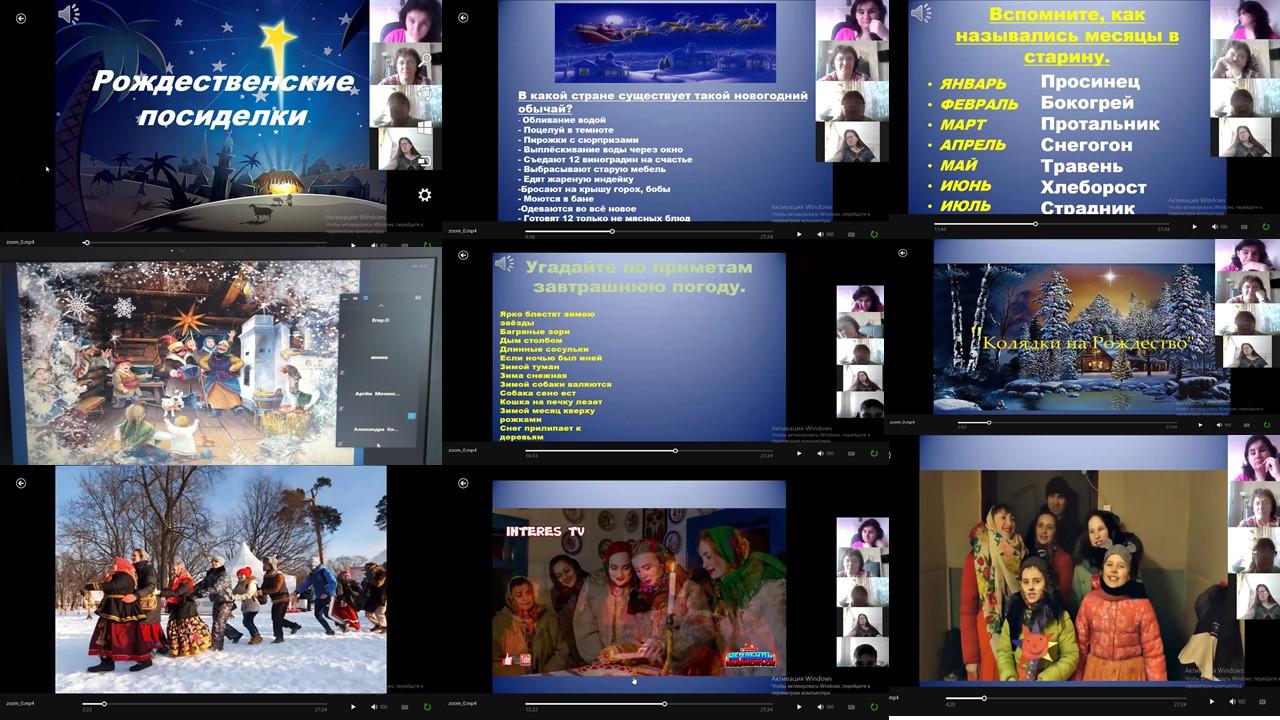
Task: Mute volume in snowy dance player
Action: 375,707
